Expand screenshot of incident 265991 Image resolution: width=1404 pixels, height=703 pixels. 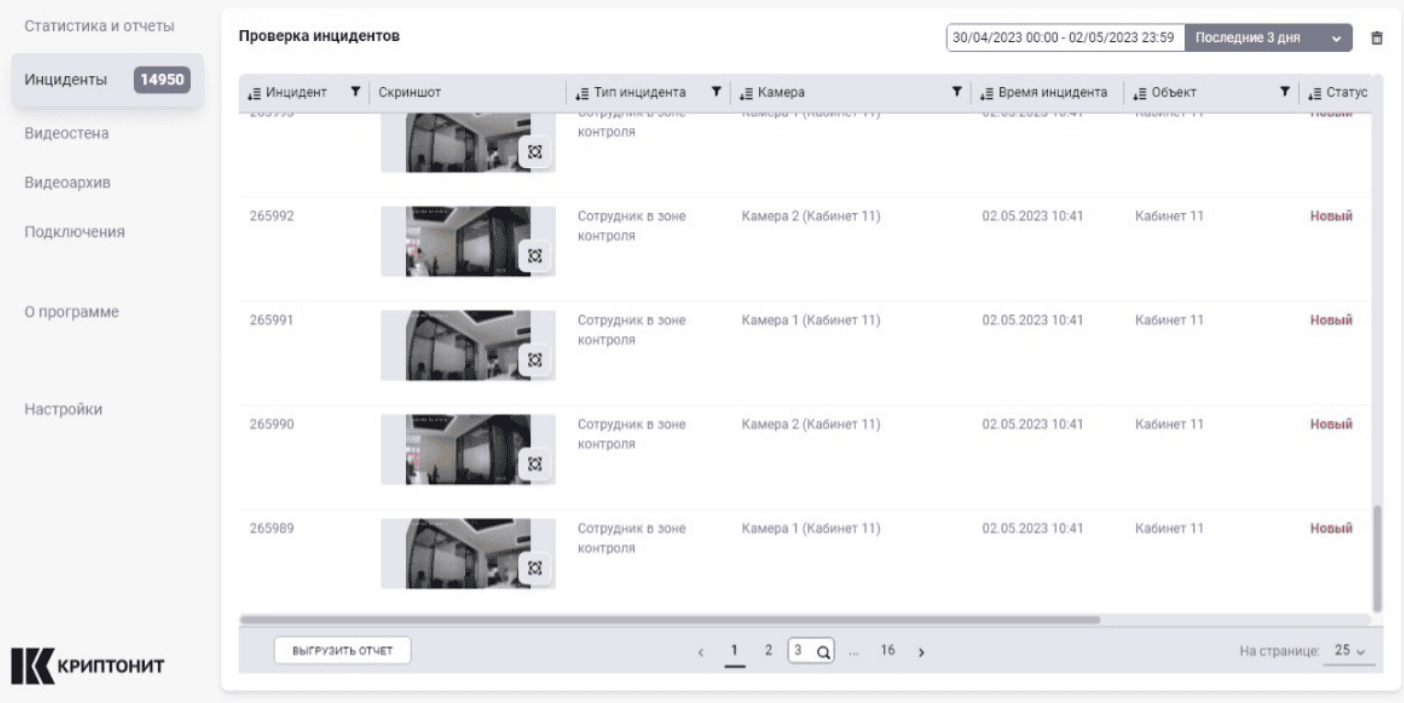point(535,359)
